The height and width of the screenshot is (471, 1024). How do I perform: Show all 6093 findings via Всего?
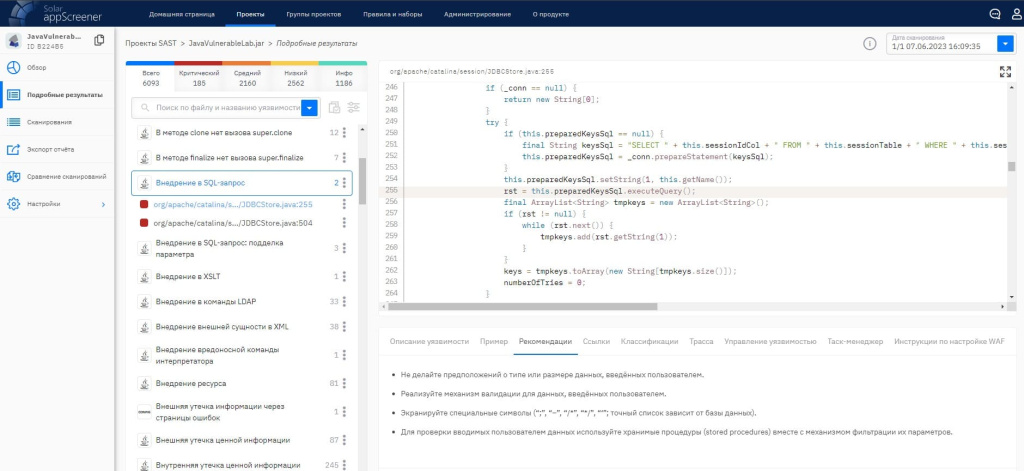click(150, 78)
